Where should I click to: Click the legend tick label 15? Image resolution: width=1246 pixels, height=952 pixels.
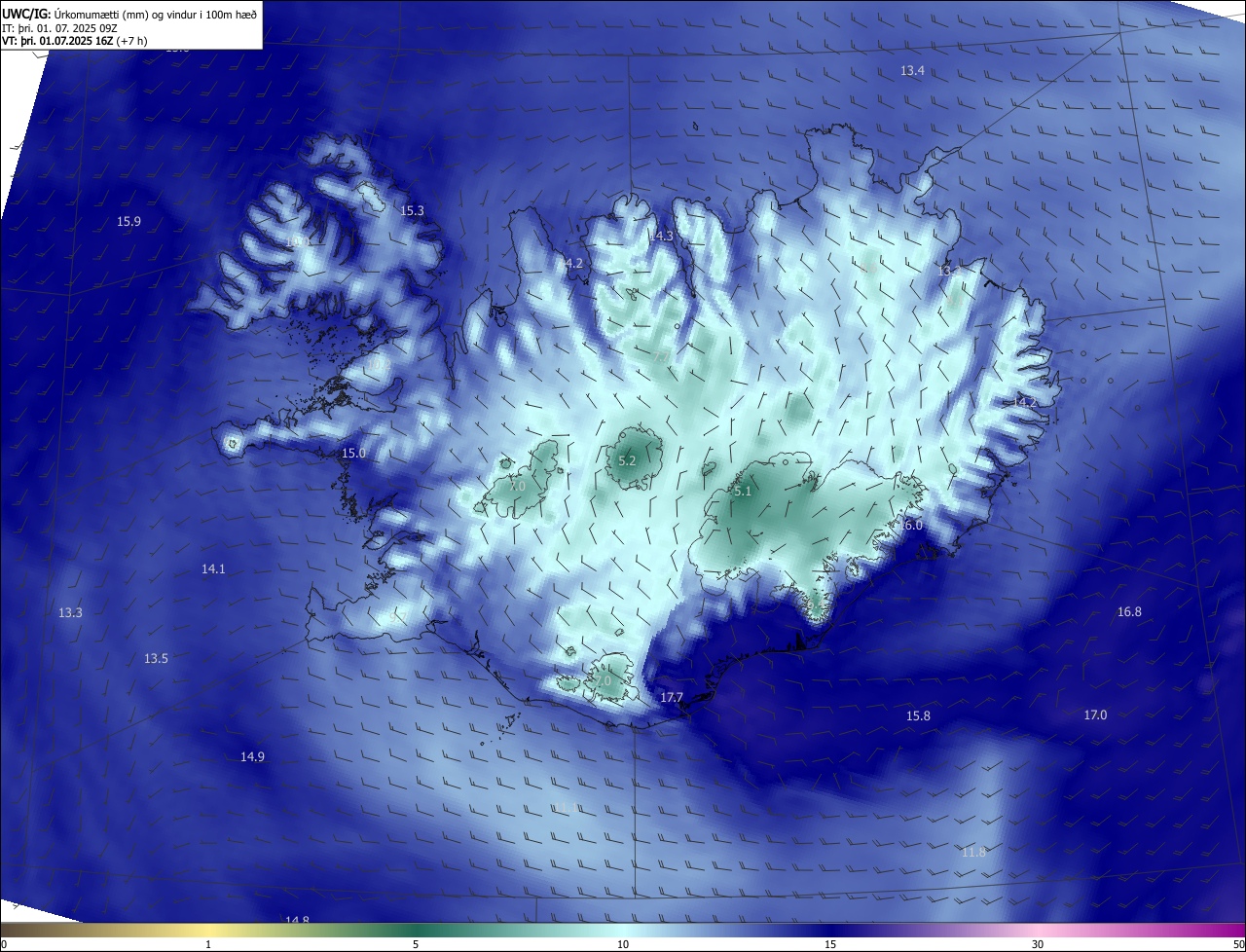coord(830,945)
